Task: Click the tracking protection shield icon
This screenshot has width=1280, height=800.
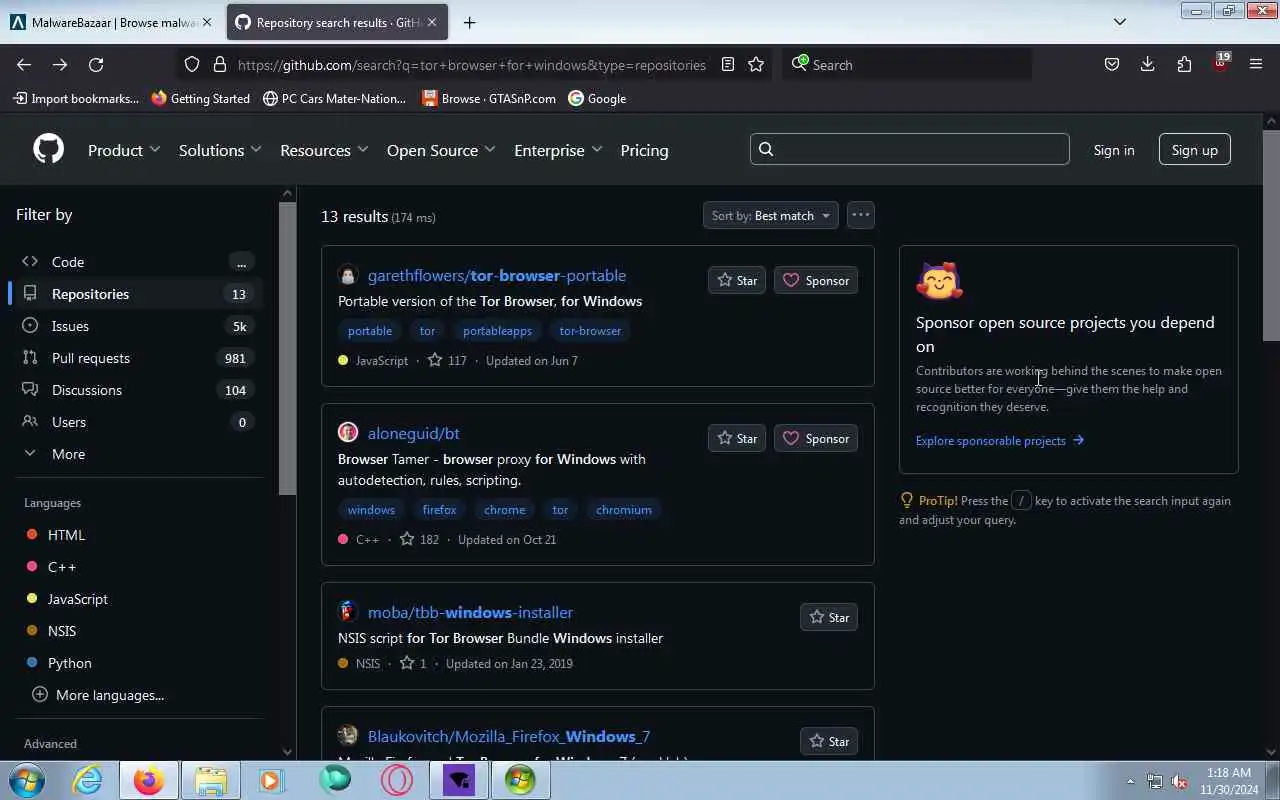Action: pos(192,64)
